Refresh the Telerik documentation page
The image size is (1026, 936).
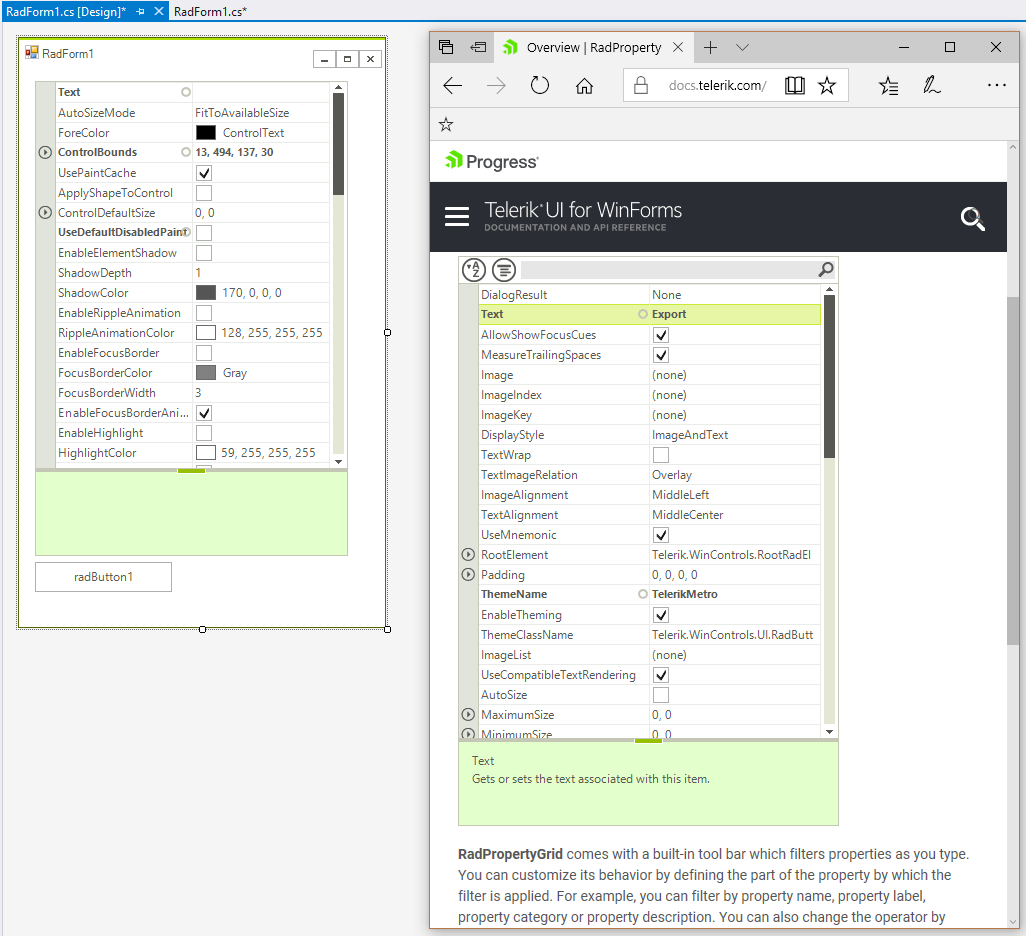tap(540, 85)
